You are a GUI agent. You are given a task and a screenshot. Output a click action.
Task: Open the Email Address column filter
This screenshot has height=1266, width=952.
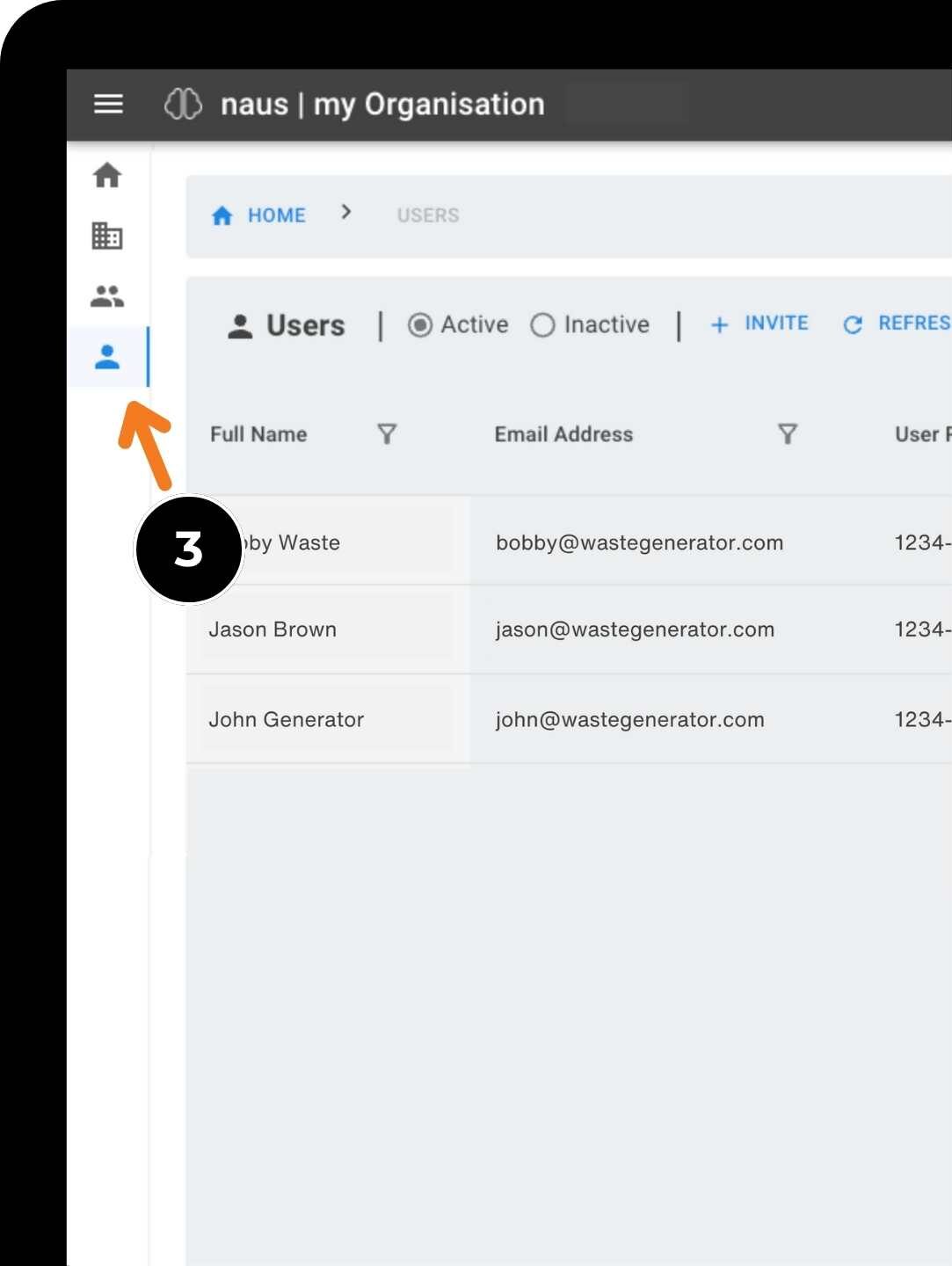pos(788,433)
